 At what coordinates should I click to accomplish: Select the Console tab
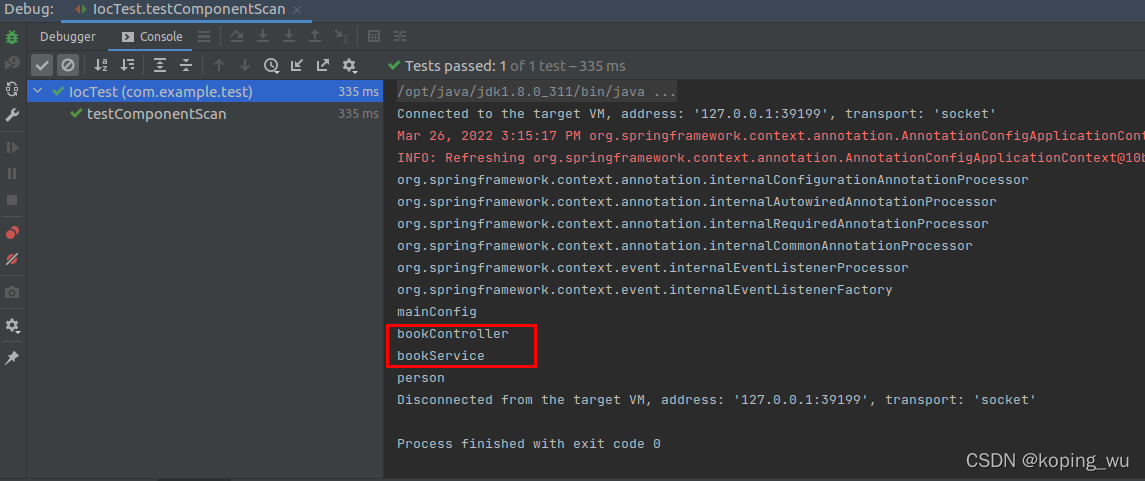pos(152,36)
